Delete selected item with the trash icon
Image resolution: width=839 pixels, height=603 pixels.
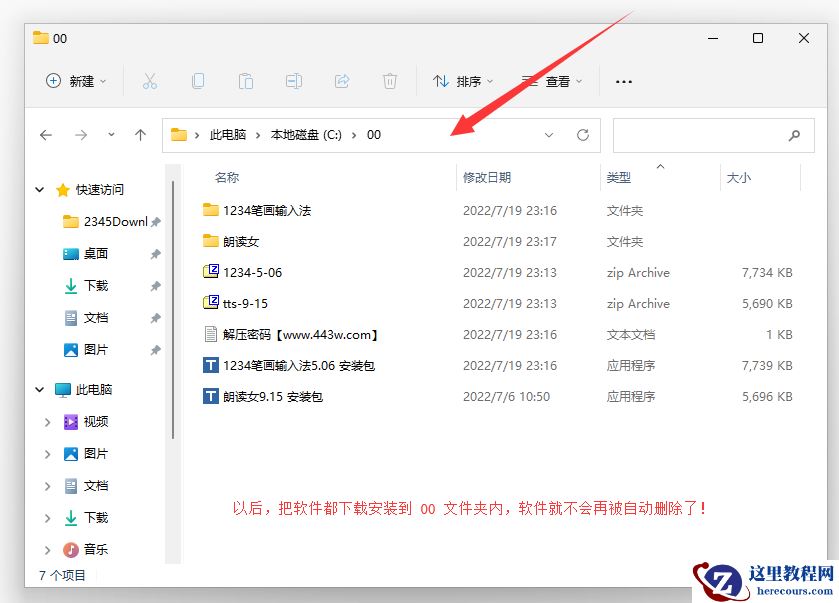click(390, 81)
